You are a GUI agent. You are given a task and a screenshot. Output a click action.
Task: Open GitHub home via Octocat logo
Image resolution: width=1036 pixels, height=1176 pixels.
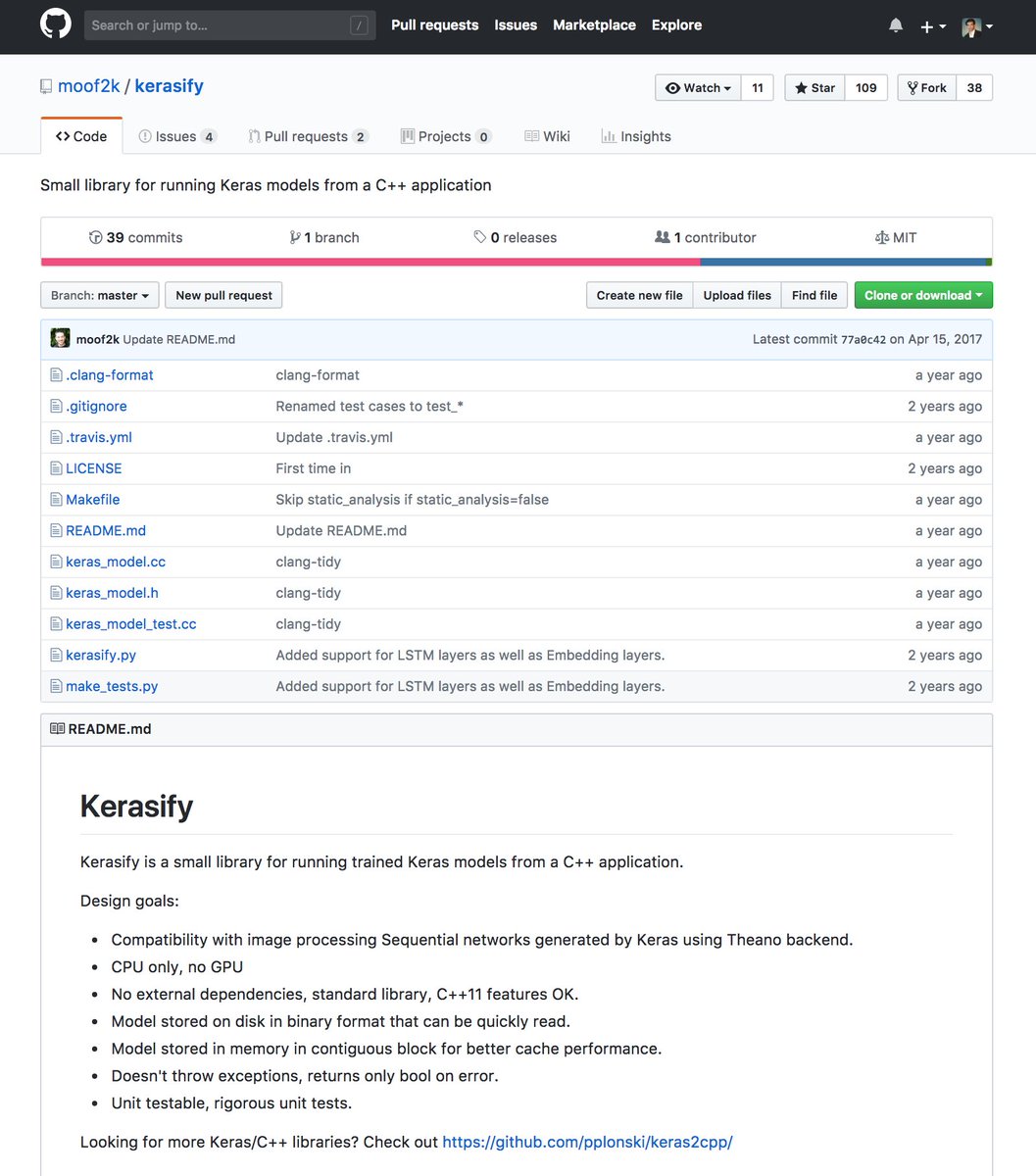click(56, 24)
